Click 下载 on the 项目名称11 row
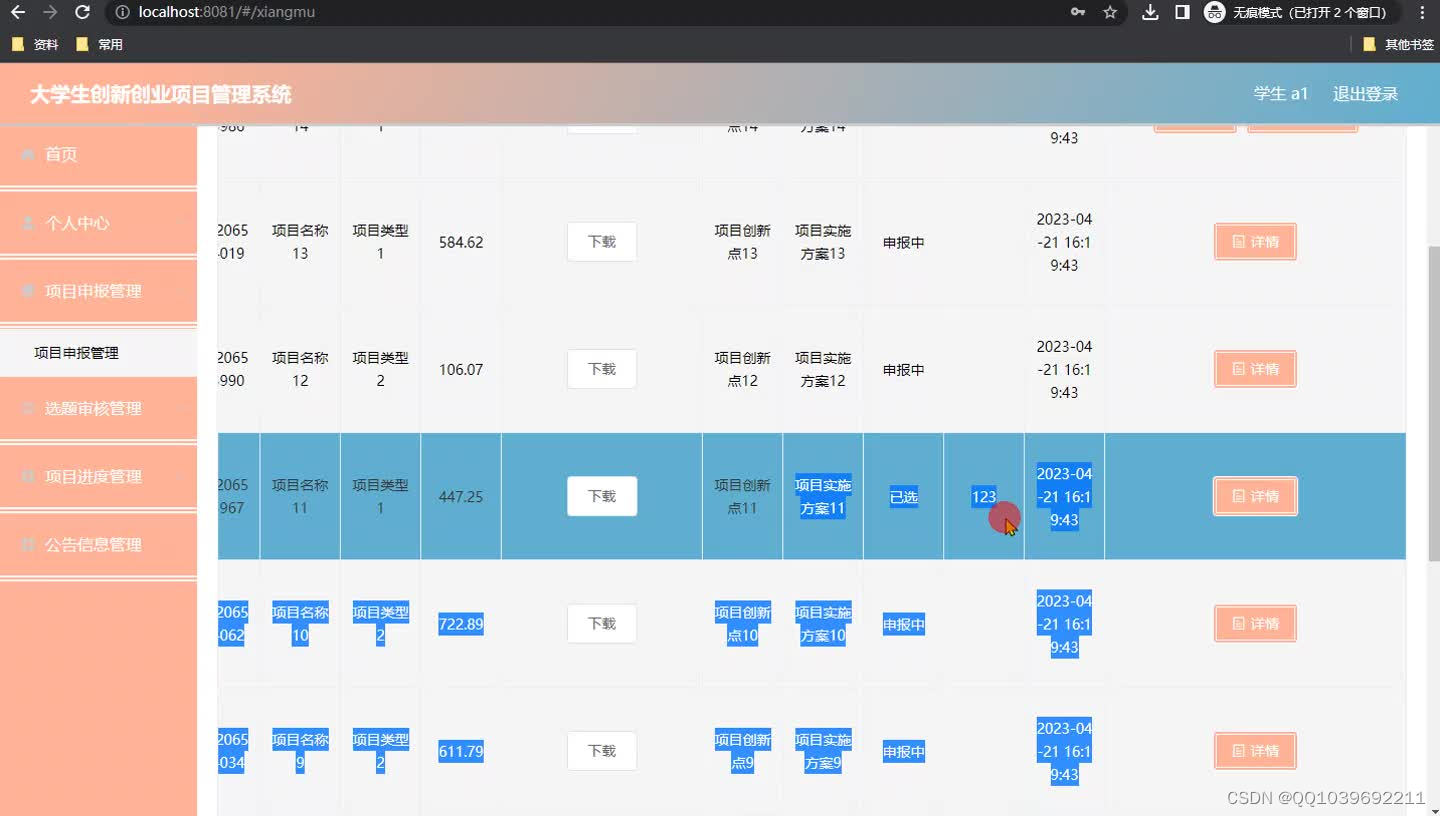The height and width of the screenshot is (816, 1440). (601, 495)
